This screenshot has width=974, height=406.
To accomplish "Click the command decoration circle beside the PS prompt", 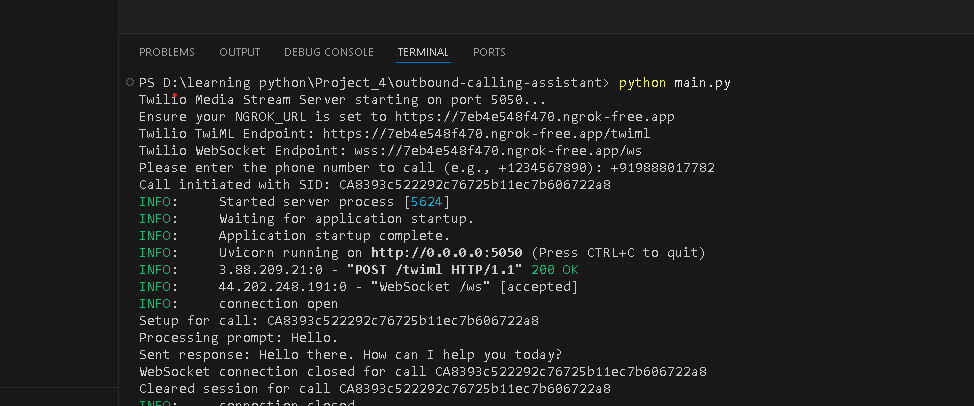I will tap(130, 82).
